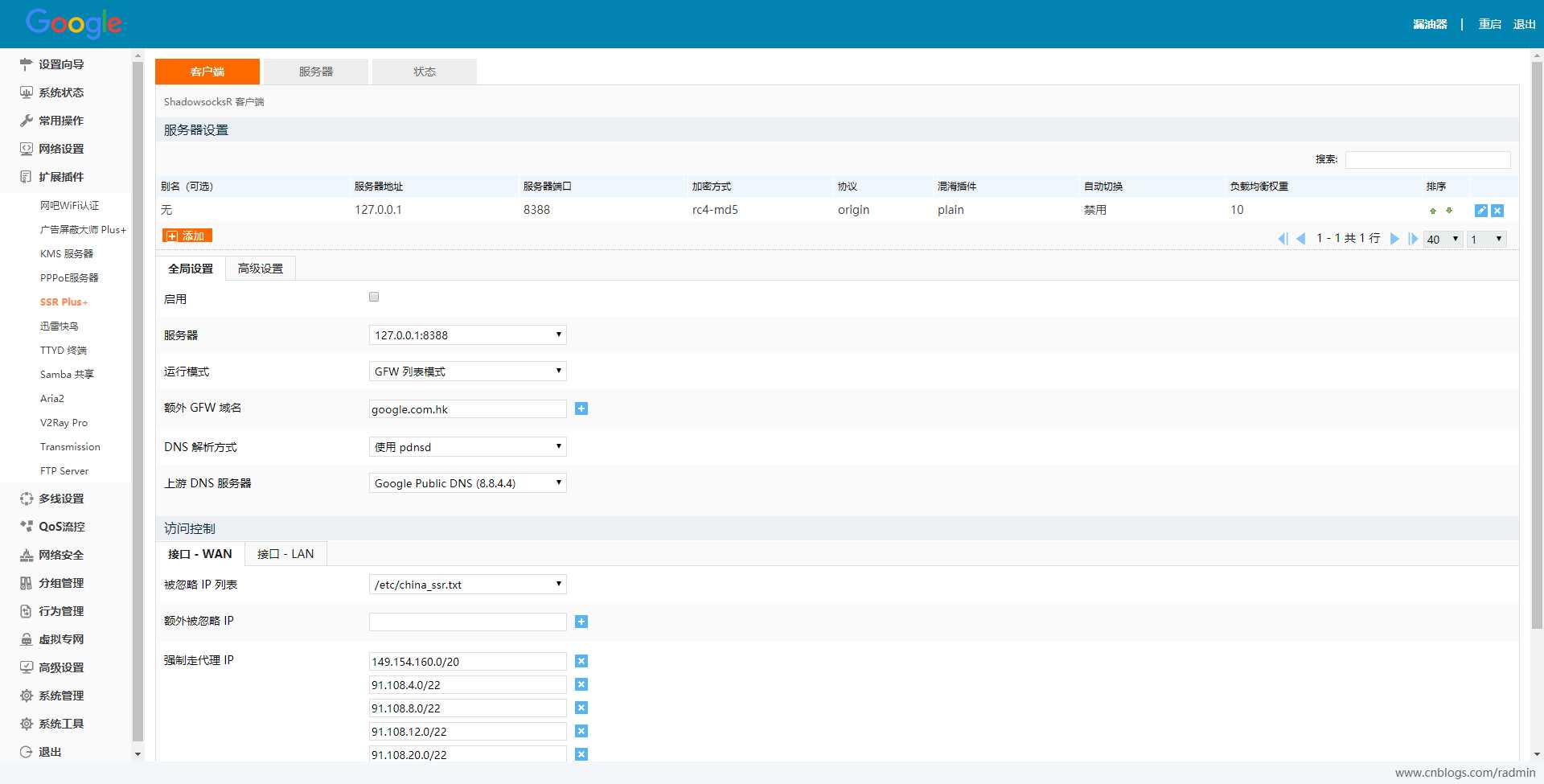Remove forced proxy IP 91.108.4.0/22
1544x784 pixels.
581,684
